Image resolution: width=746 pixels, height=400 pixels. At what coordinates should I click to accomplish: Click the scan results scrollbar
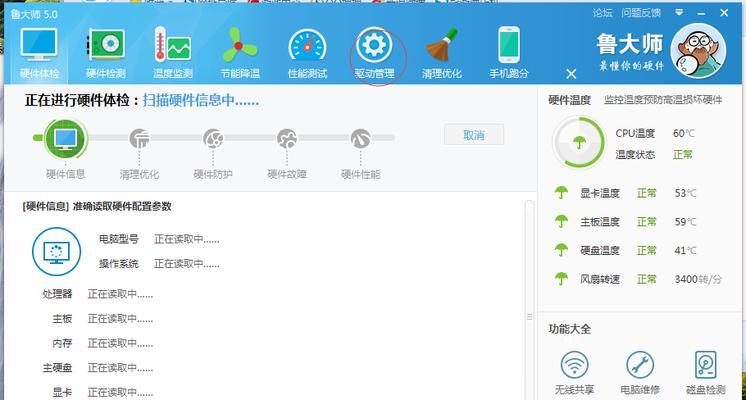point(529,300)
